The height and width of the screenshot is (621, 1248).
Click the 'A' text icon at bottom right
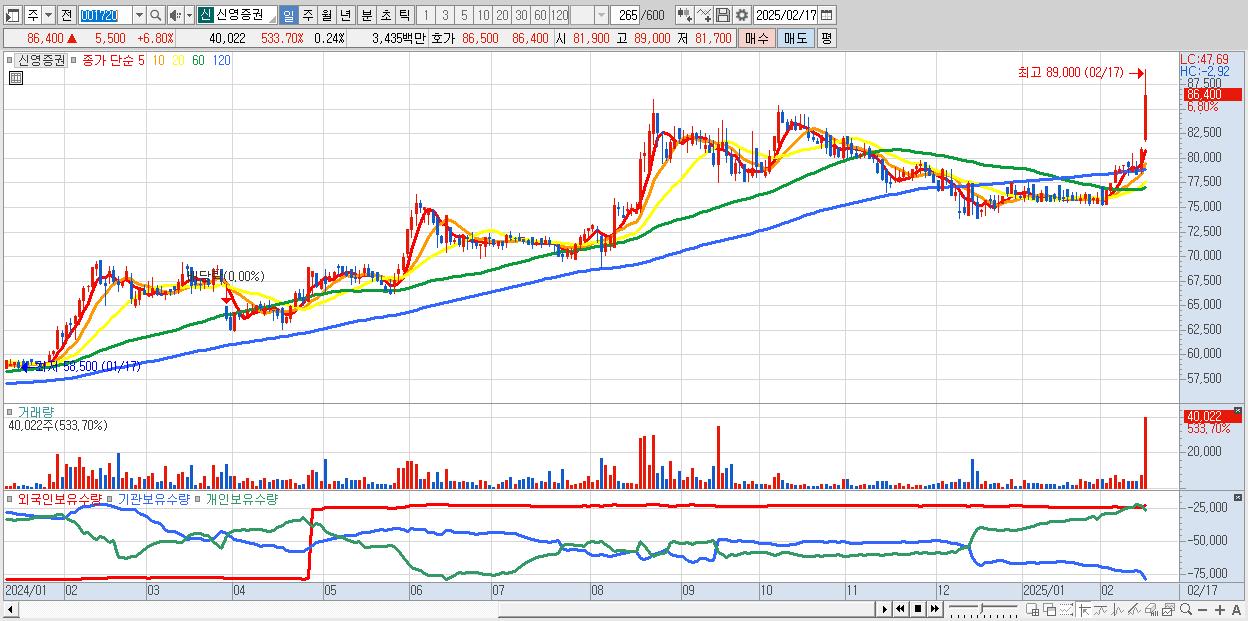pos(1236,610)
